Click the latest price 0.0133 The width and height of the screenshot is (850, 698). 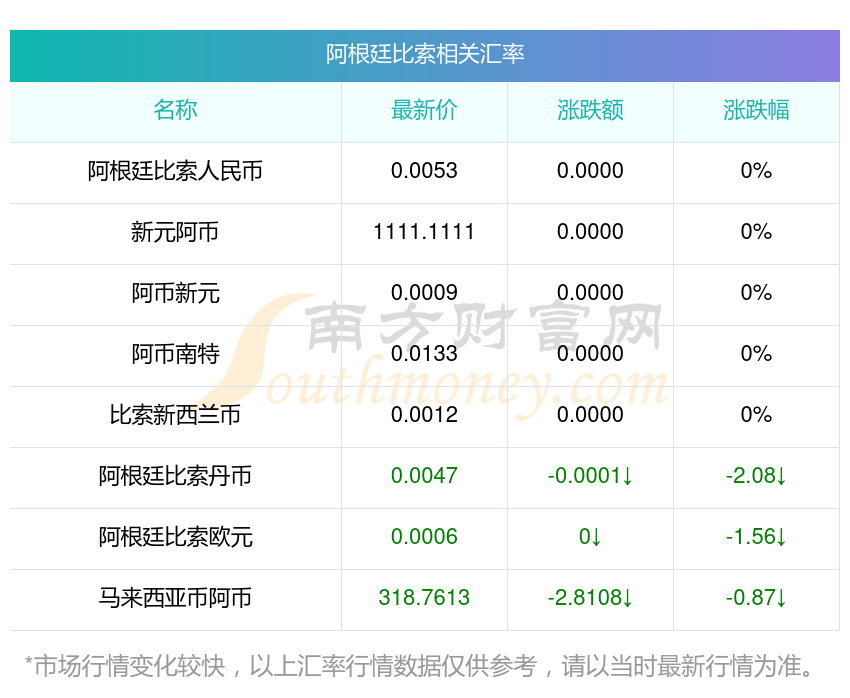pos(424,354)
